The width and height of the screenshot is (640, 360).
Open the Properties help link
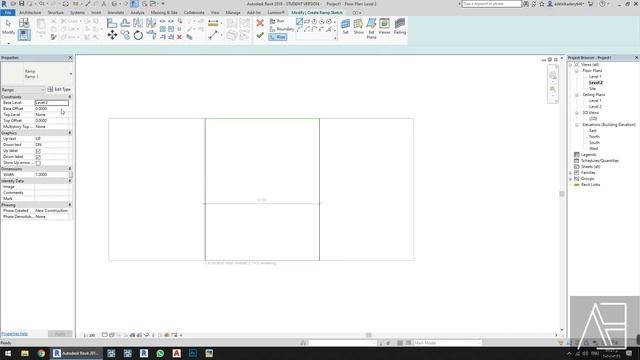(x=14, y=334)
